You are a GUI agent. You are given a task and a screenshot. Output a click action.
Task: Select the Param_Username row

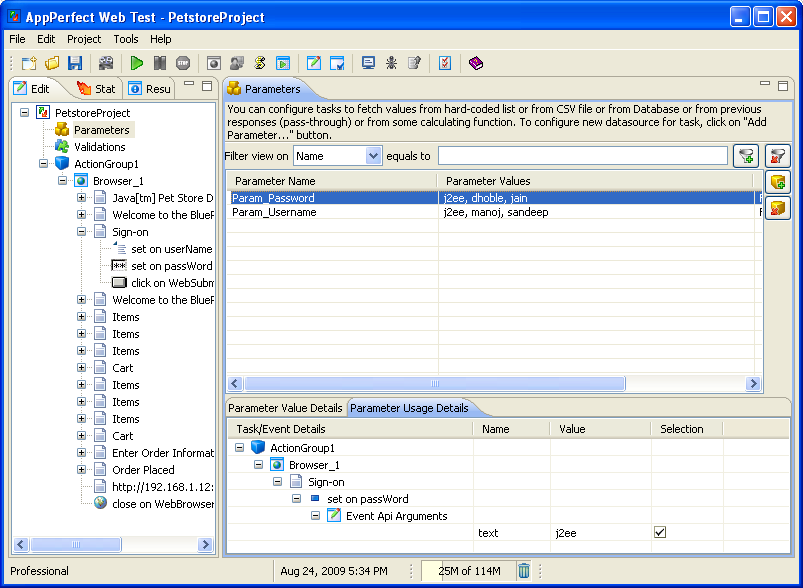coord(273,212)
